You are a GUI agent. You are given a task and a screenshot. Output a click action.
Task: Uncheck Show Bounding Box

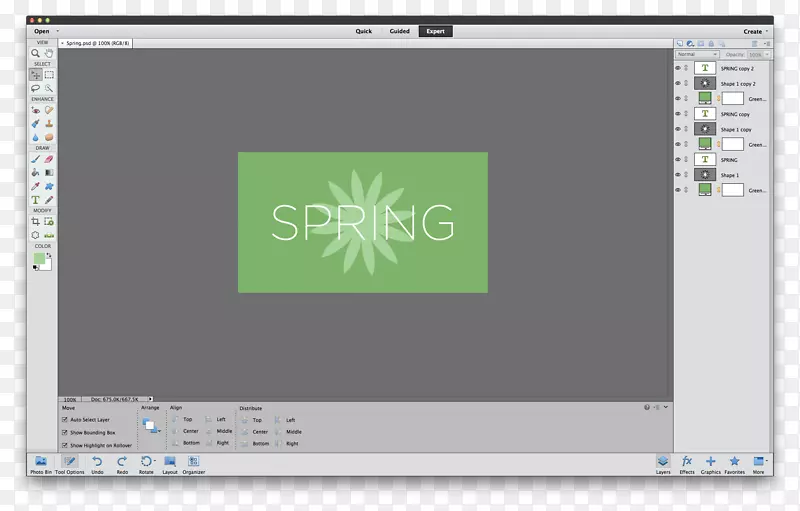pyautogui.click(x=65, y=432)
